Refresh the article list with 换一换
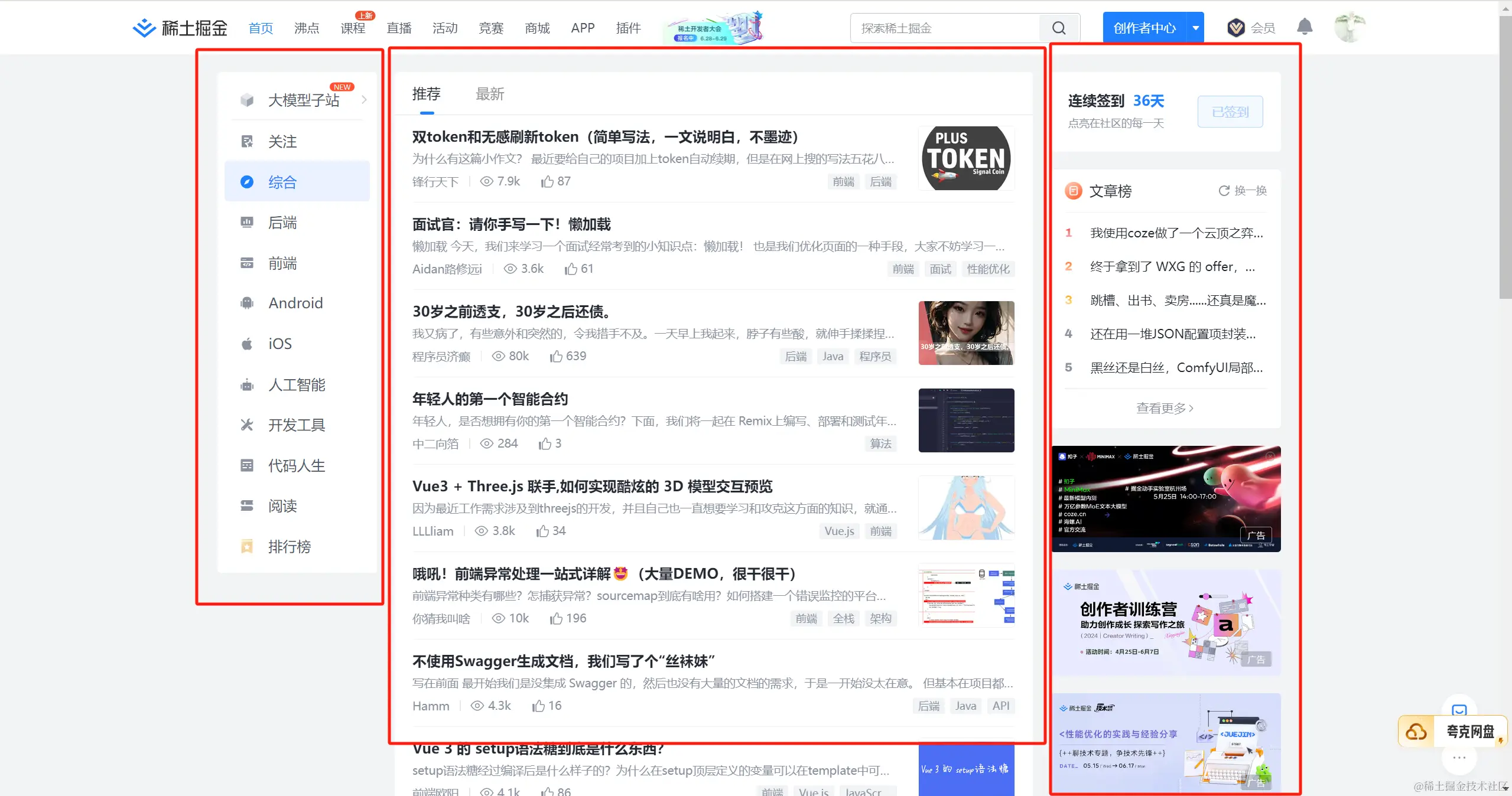The height and width of the screenshot is (796, 1512). point(1243,191)
